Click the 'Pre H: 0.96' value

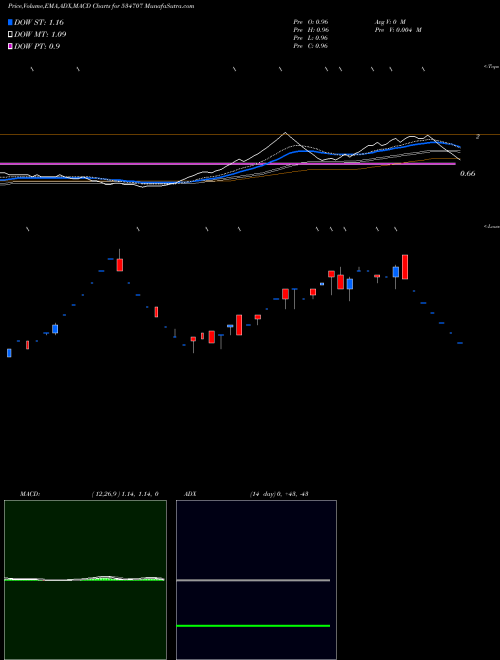[311, 30]
